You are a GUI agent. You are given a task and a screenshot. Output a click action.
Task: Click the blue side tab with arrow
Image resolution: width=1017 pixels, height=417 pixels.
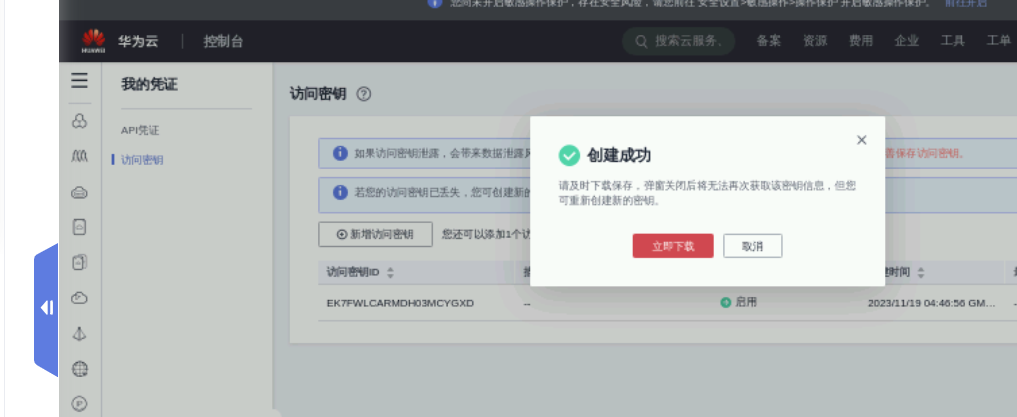pos(46,309)
